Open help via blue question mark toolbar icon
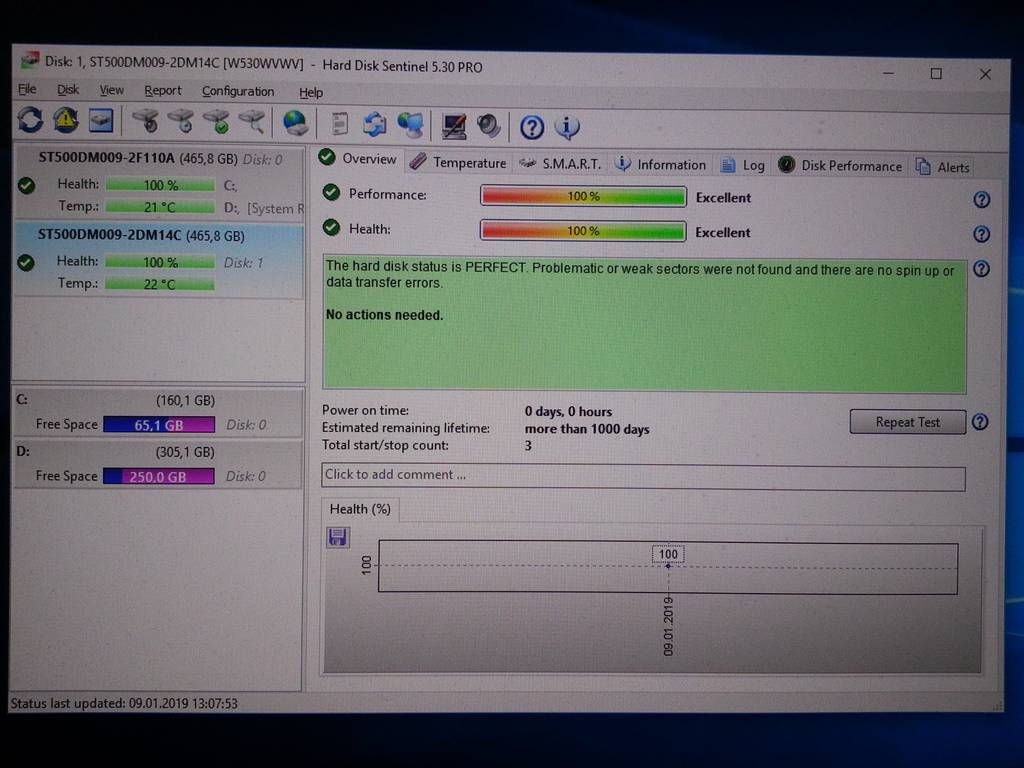Viewport: 1024px width, 768px height. [x=532, y=127]
